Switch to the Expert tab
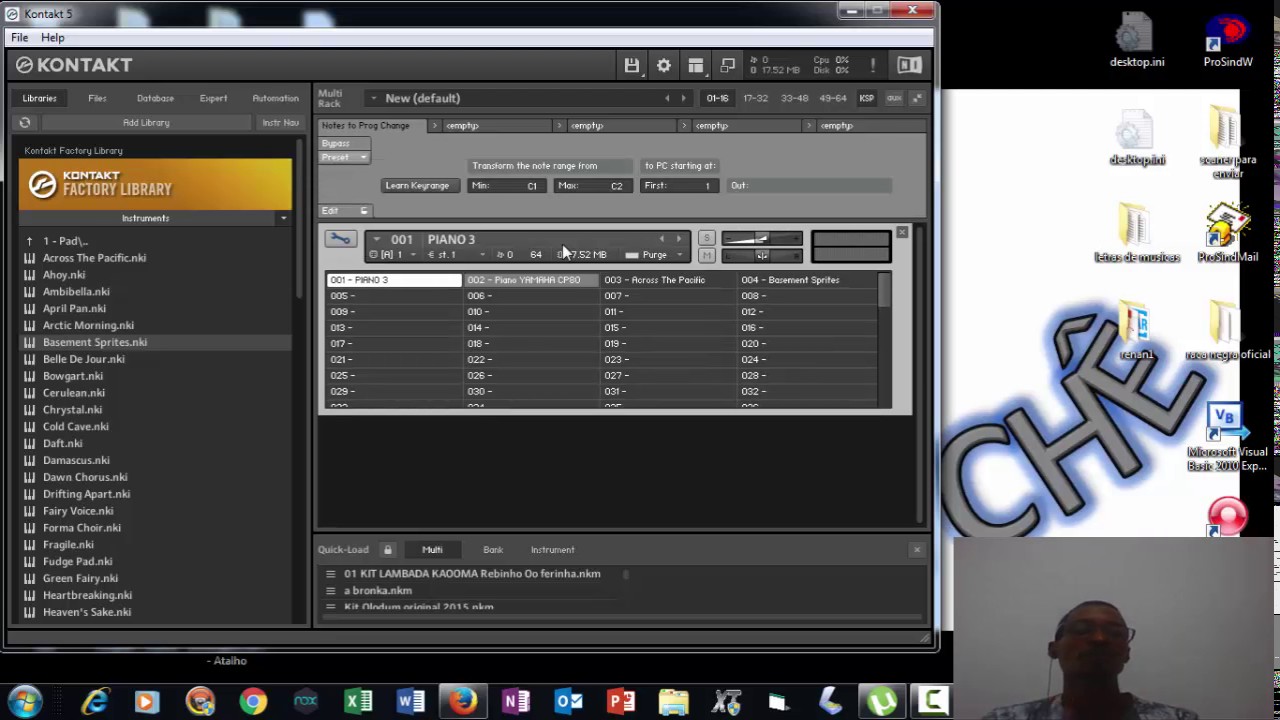This screenshot has width=1280, height=720. 213,98
